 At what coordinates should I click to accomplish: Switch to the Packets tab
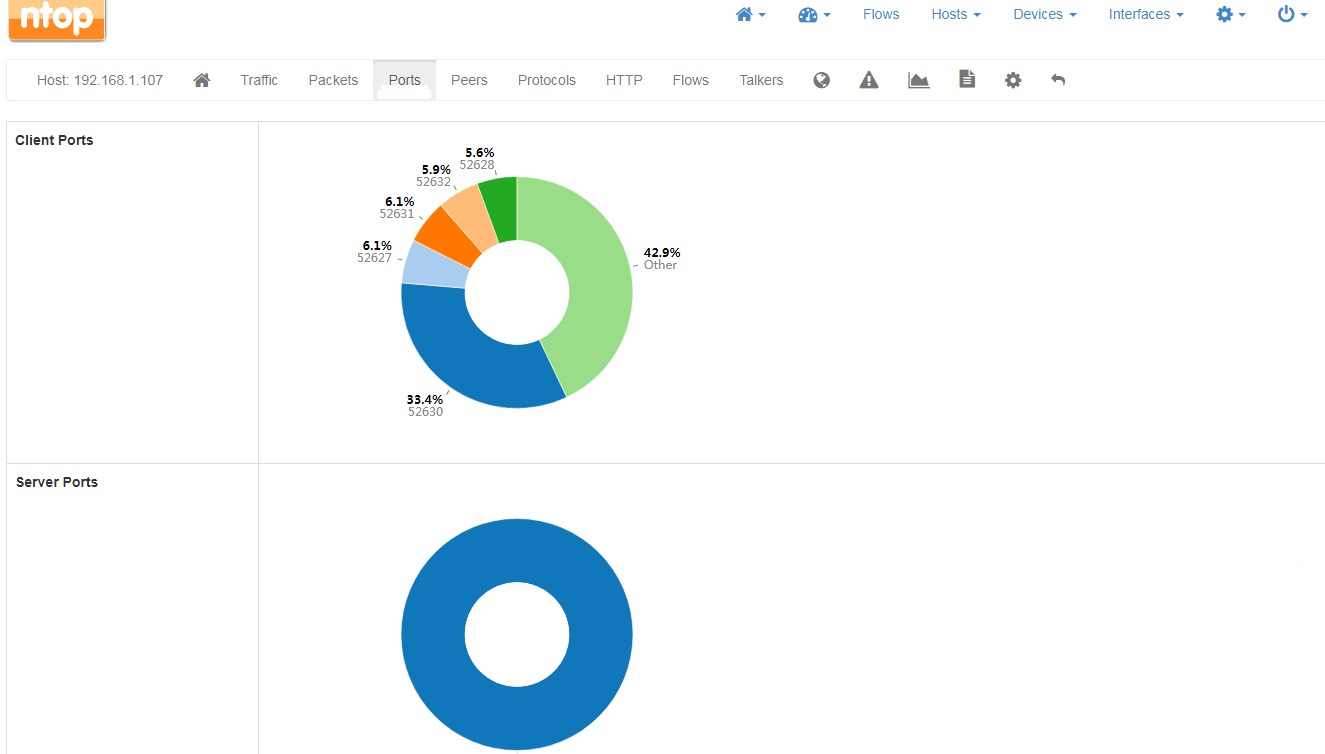pyautogui.click(x=333, y=80)
